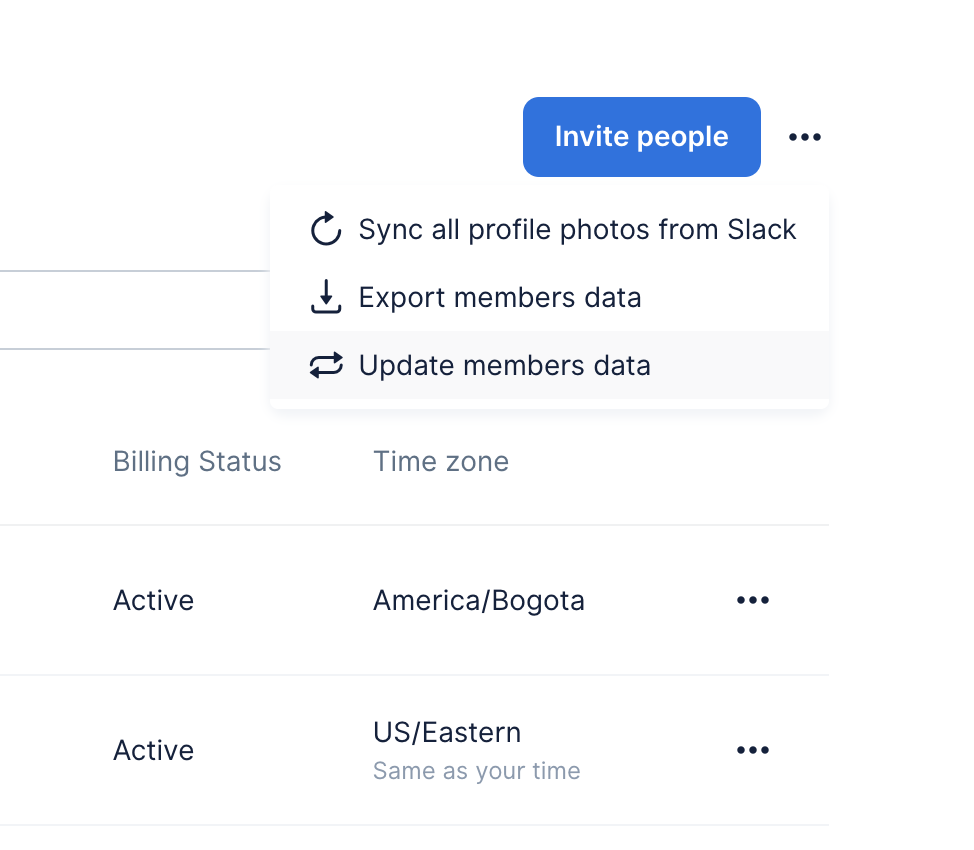
Task: Select Sync all profile photos from Slack
Action: [x=577, y=230]
